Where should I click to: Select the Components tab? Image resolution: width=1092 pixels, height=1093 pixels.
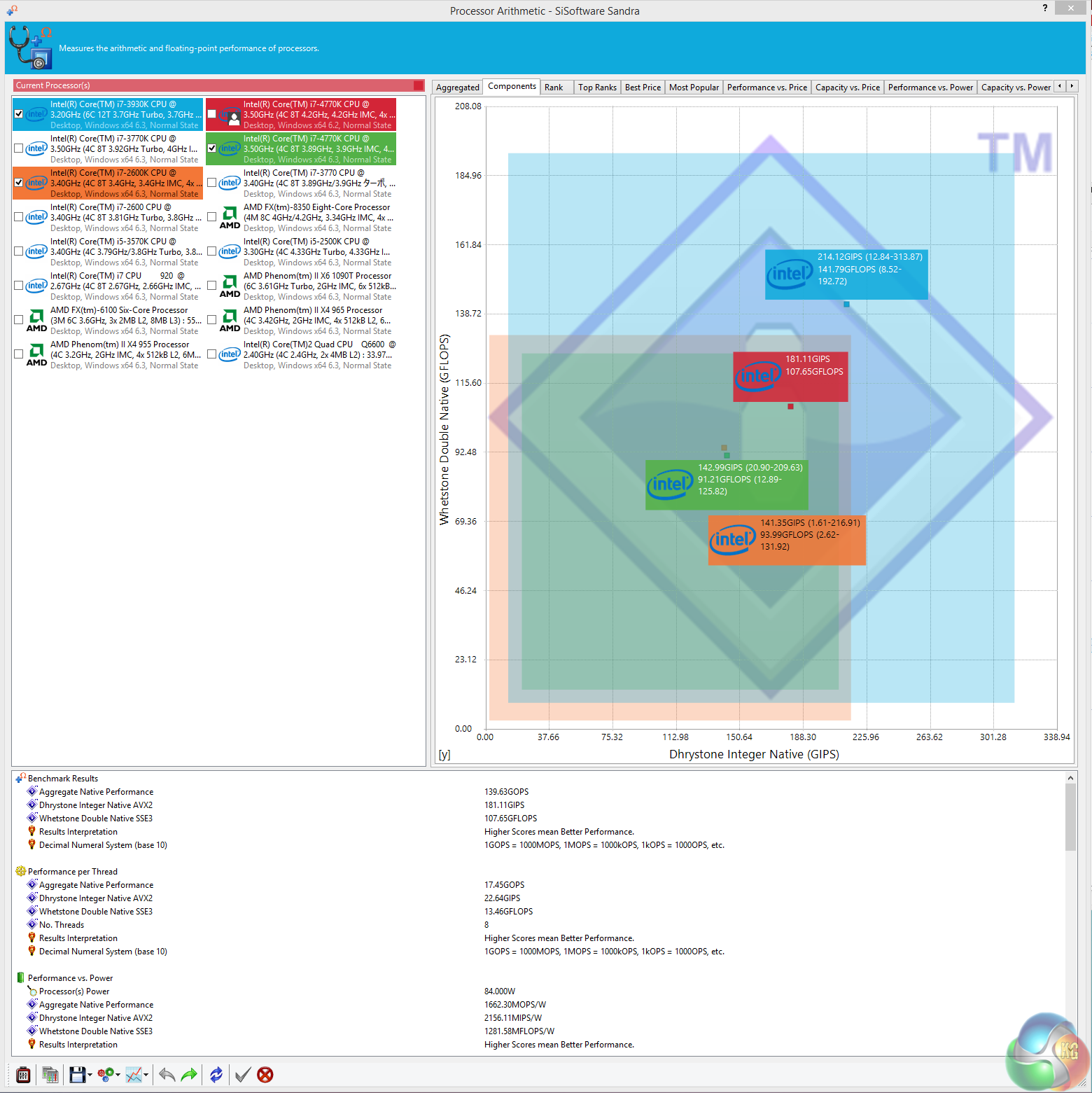click(x=512, y=86)
